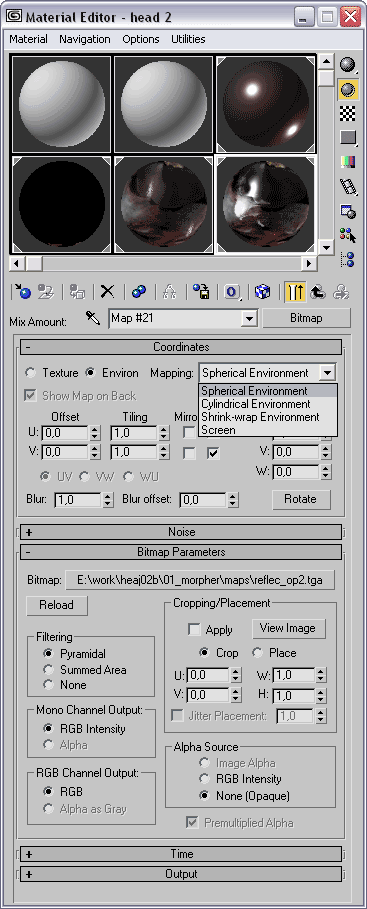367x909 pixels.
Task: Select the dark glossy sphere sample slot
Action: pyautogui.click(x=266, y=104)
